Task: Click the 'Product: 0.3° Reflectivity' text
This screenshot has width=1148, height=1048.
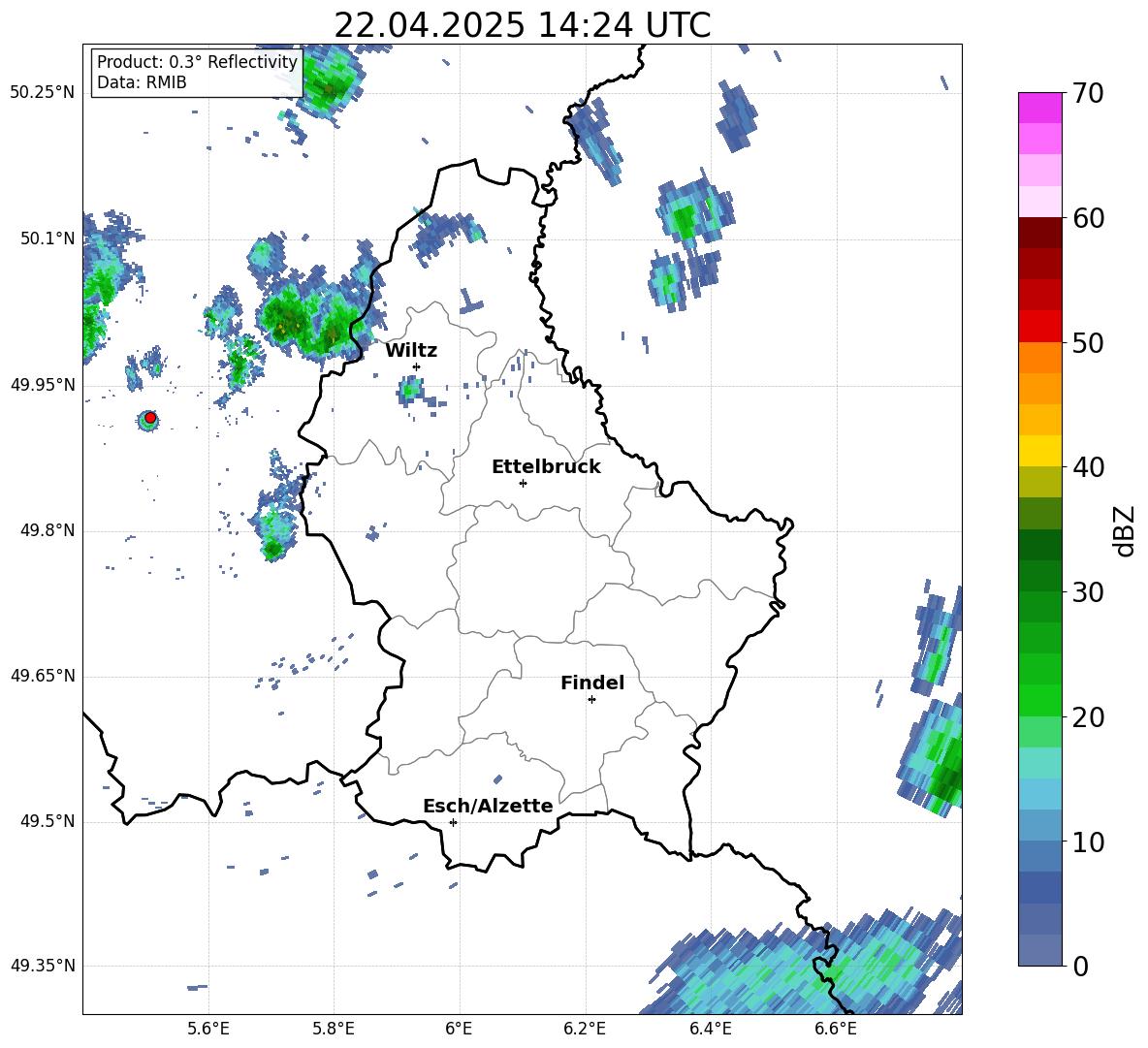Action: (x=197, y=62)
